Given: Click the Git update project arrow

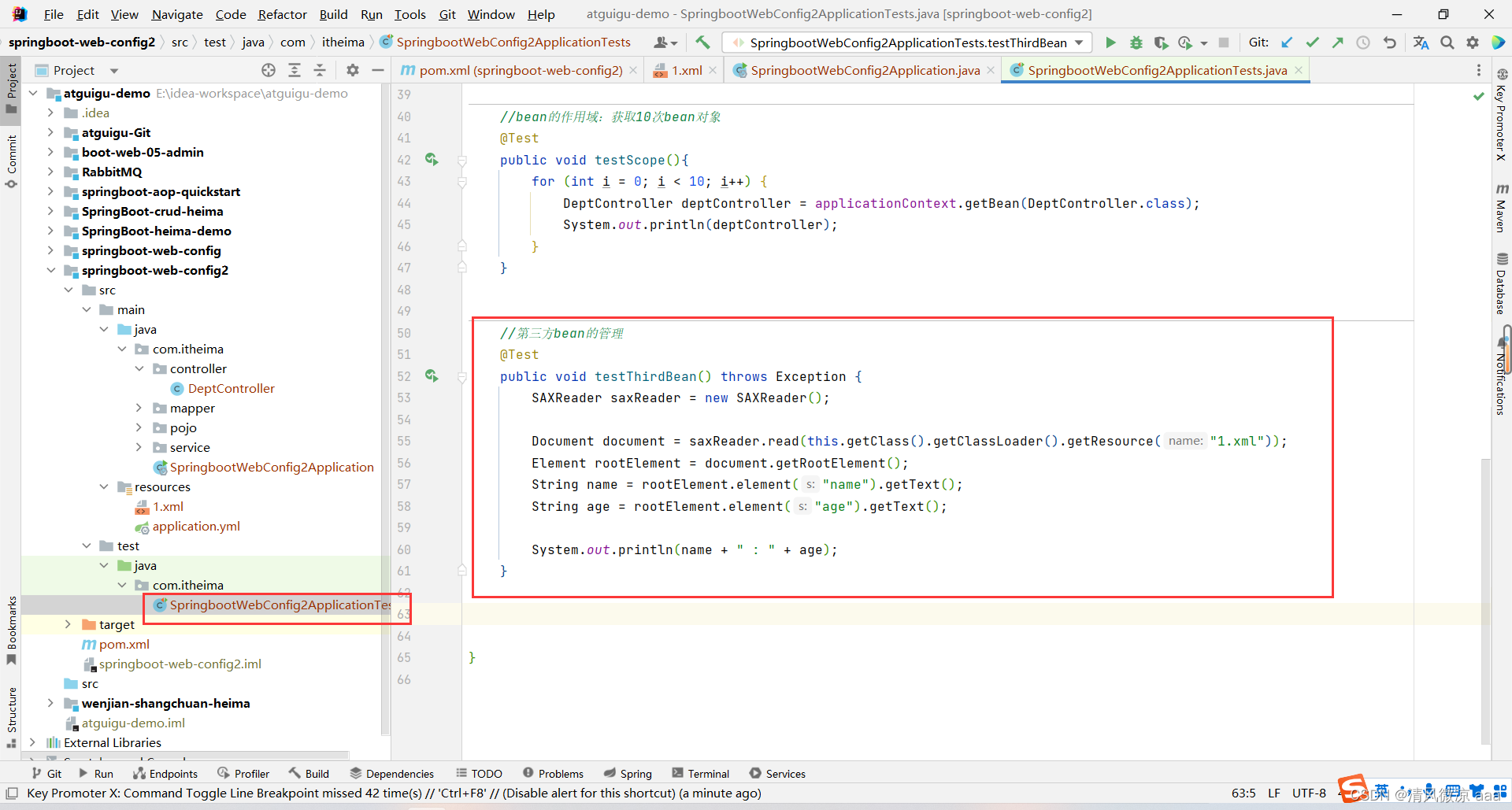Looking at the screenshot, I should tap(1287, 43).
